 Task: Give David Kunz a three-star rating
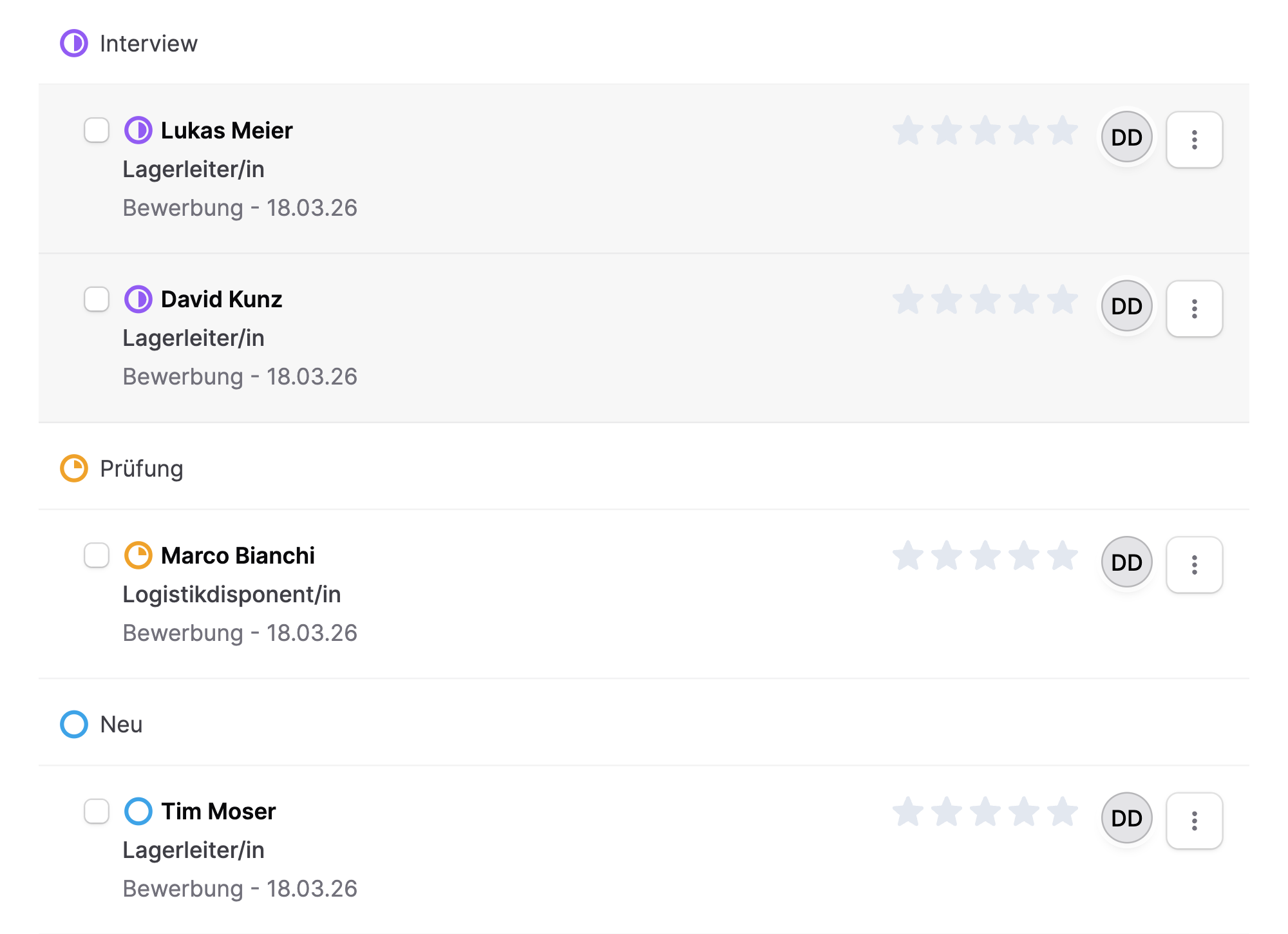985,300
